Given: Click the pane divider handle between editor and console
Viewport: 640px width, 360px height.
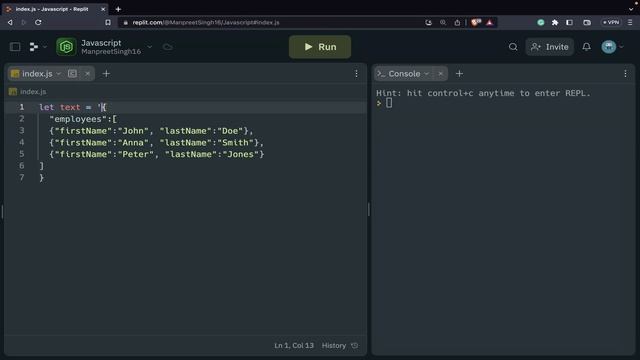Looking at the screenshot, I should coord(369,209).
